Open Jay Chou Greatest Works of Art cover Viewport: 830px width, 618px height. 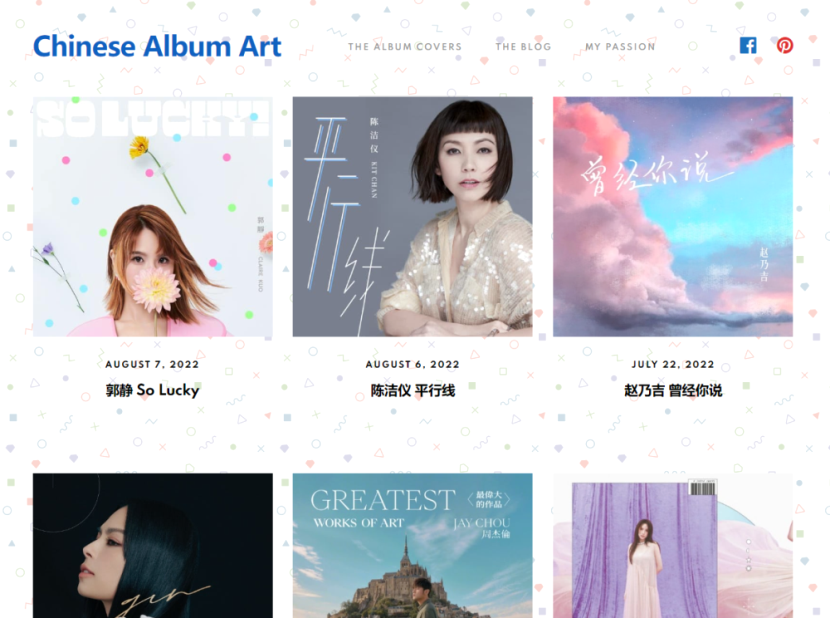point(413,545)
